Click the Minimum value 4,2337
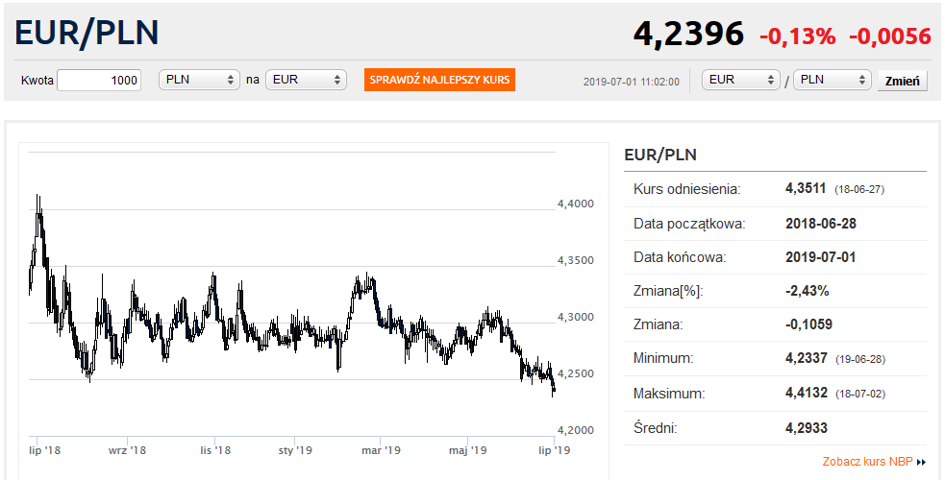The width and height of the screenshot is (945, 480). [x=806, y=358]
